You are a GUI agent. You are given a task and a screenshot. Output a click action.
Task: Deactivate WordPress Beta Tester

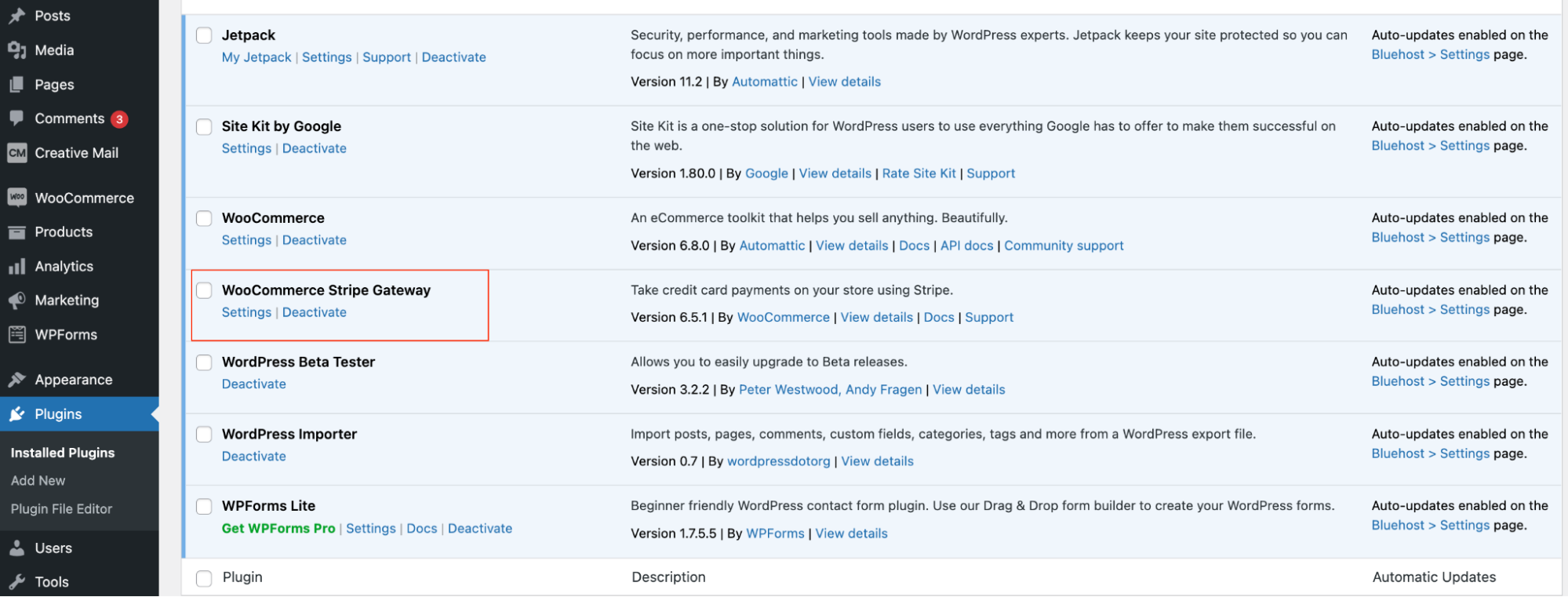pos(254,384)
